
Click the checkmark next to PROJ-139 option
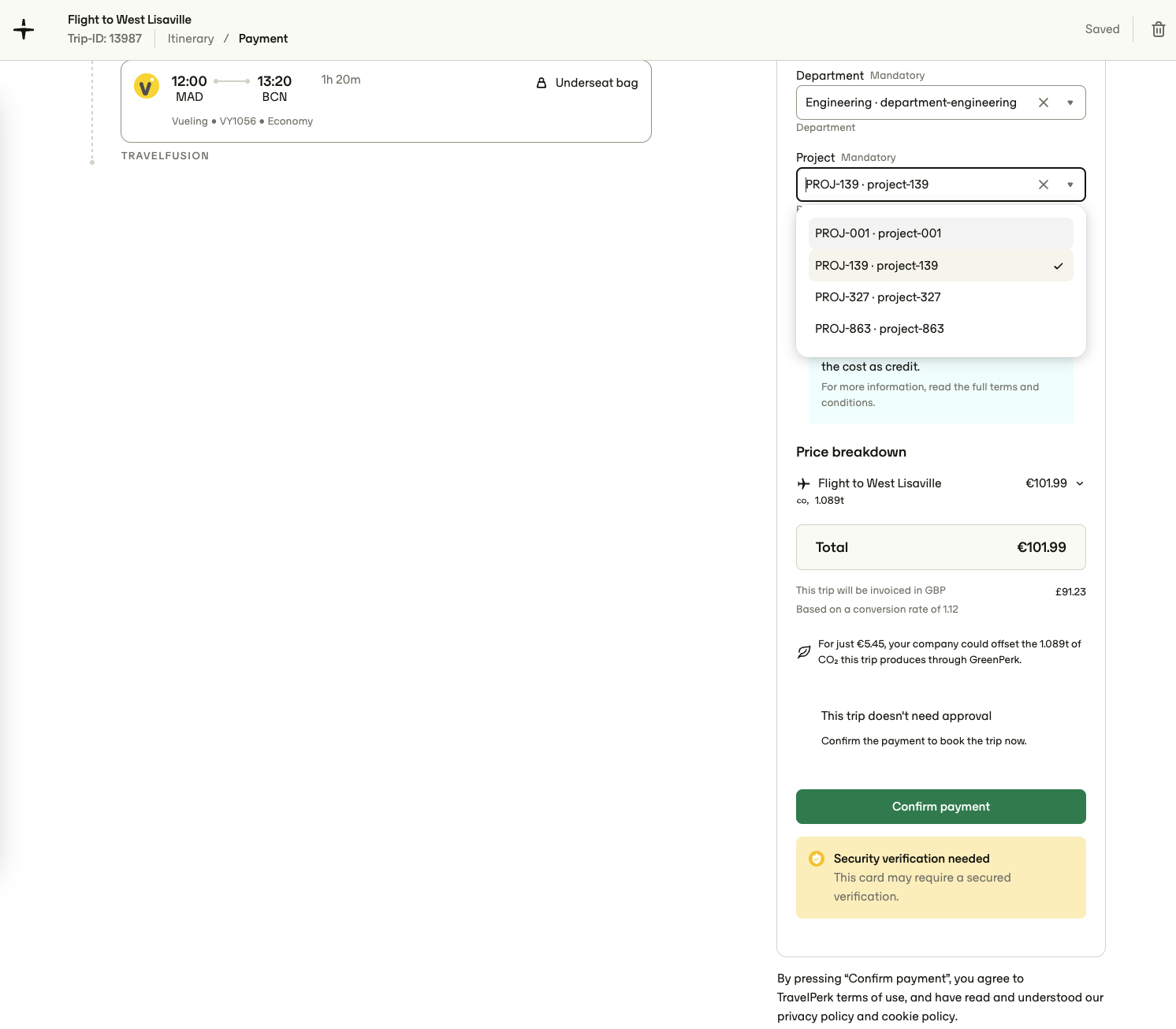point(1059,266)
